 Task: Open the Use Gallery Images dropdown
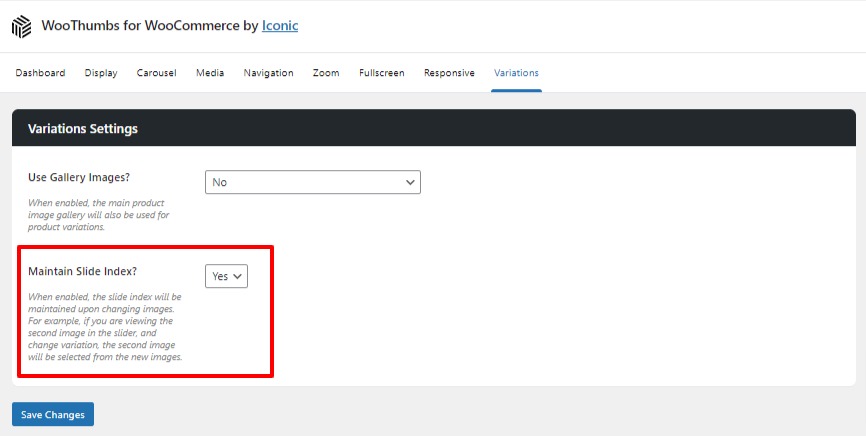pos(312,182)
